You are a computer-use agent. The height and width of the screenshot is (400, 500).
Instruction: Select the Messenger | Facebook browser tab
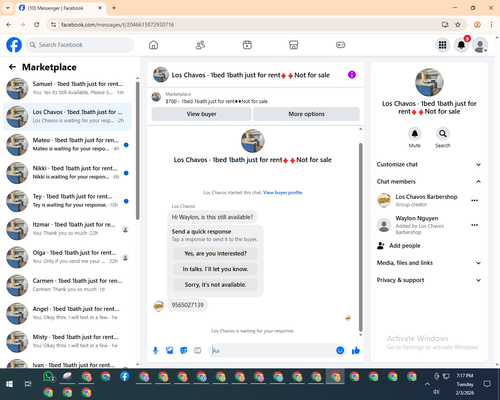pos(60,8)
